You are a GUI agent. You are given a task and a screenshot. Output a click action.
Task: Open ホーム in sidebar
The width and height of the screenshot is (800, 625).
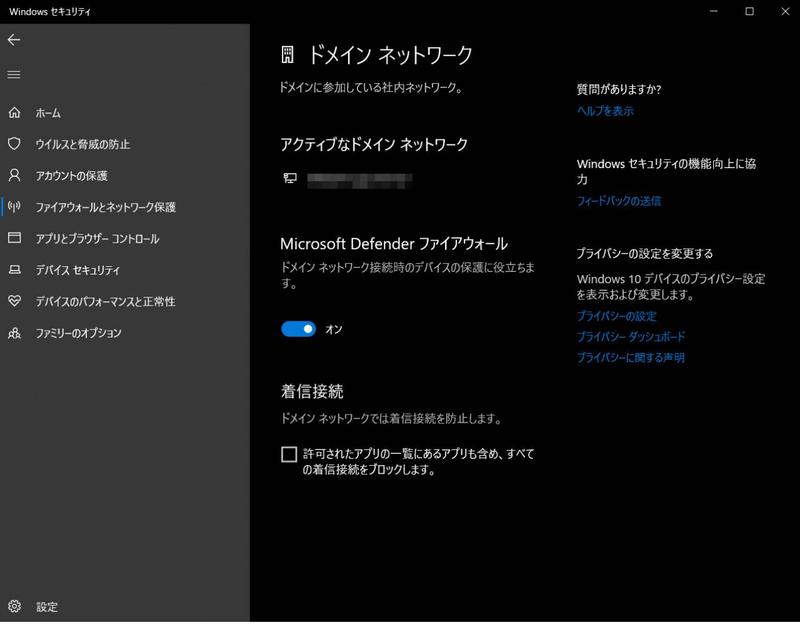click(x=48, y=113)
